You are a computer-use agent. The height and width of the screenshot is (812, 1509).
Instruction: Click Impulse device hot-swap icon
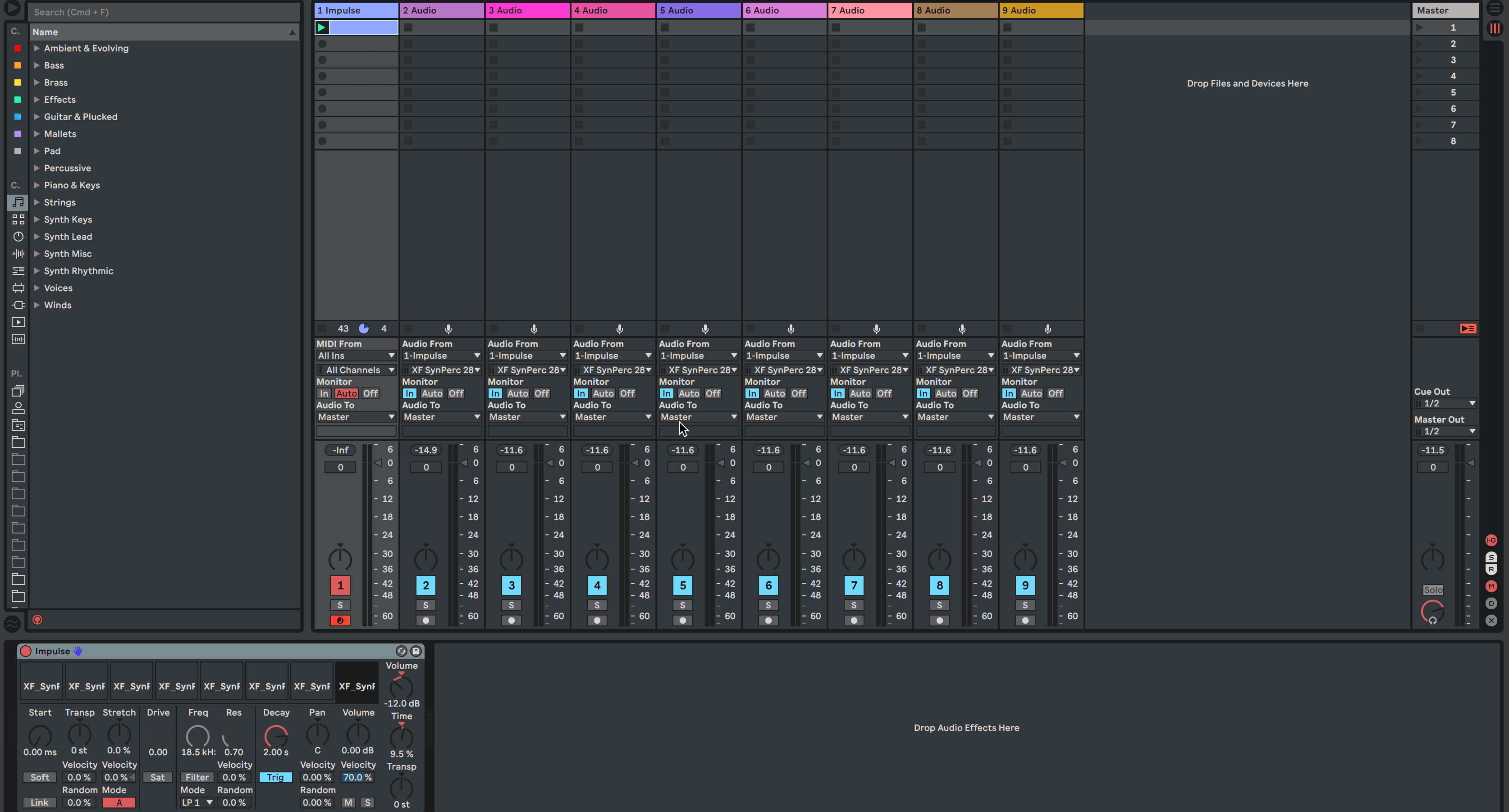point(401,651)
